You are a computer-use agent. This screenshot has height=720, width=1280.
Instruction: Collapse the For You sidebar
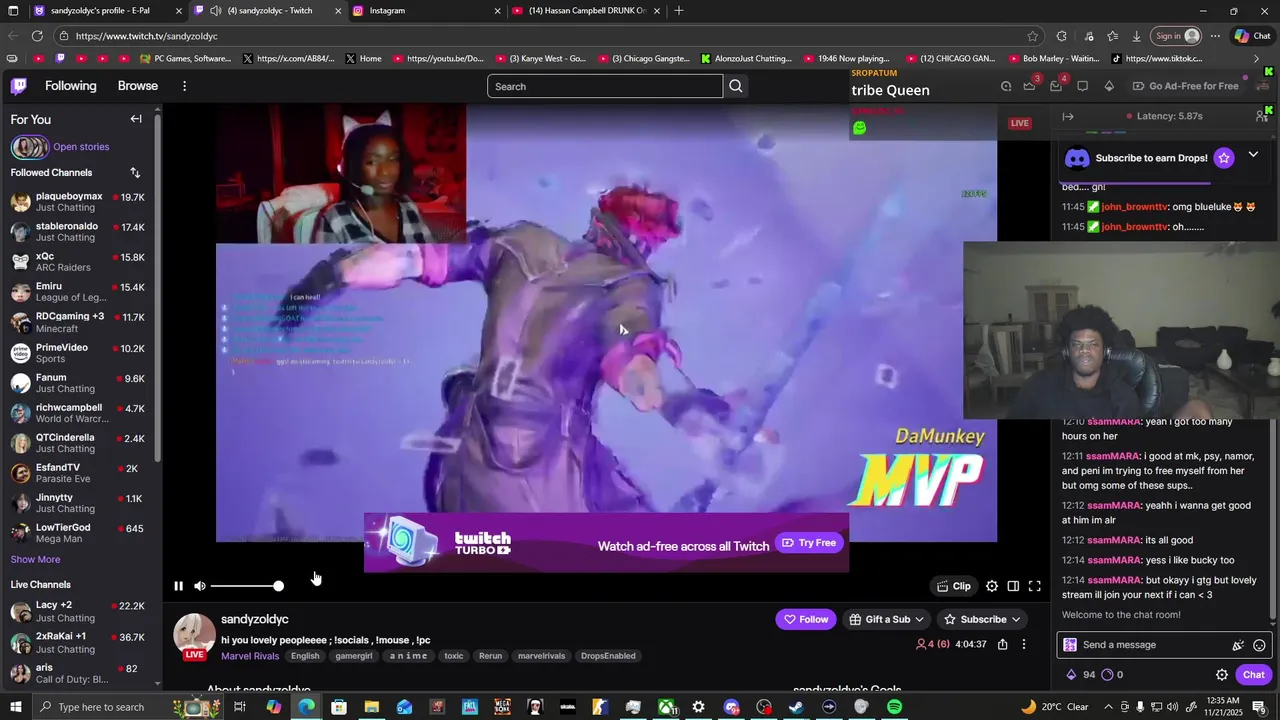coord(136,119)
